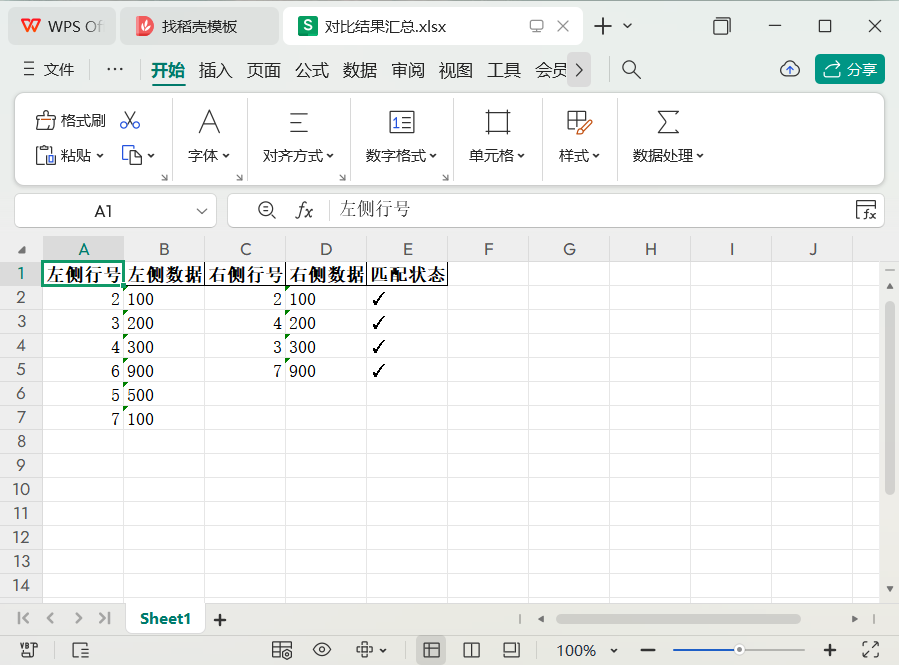The image size is (899, 665).
Task: Open the Font (字体) A icon
Action: pos(209,122)
